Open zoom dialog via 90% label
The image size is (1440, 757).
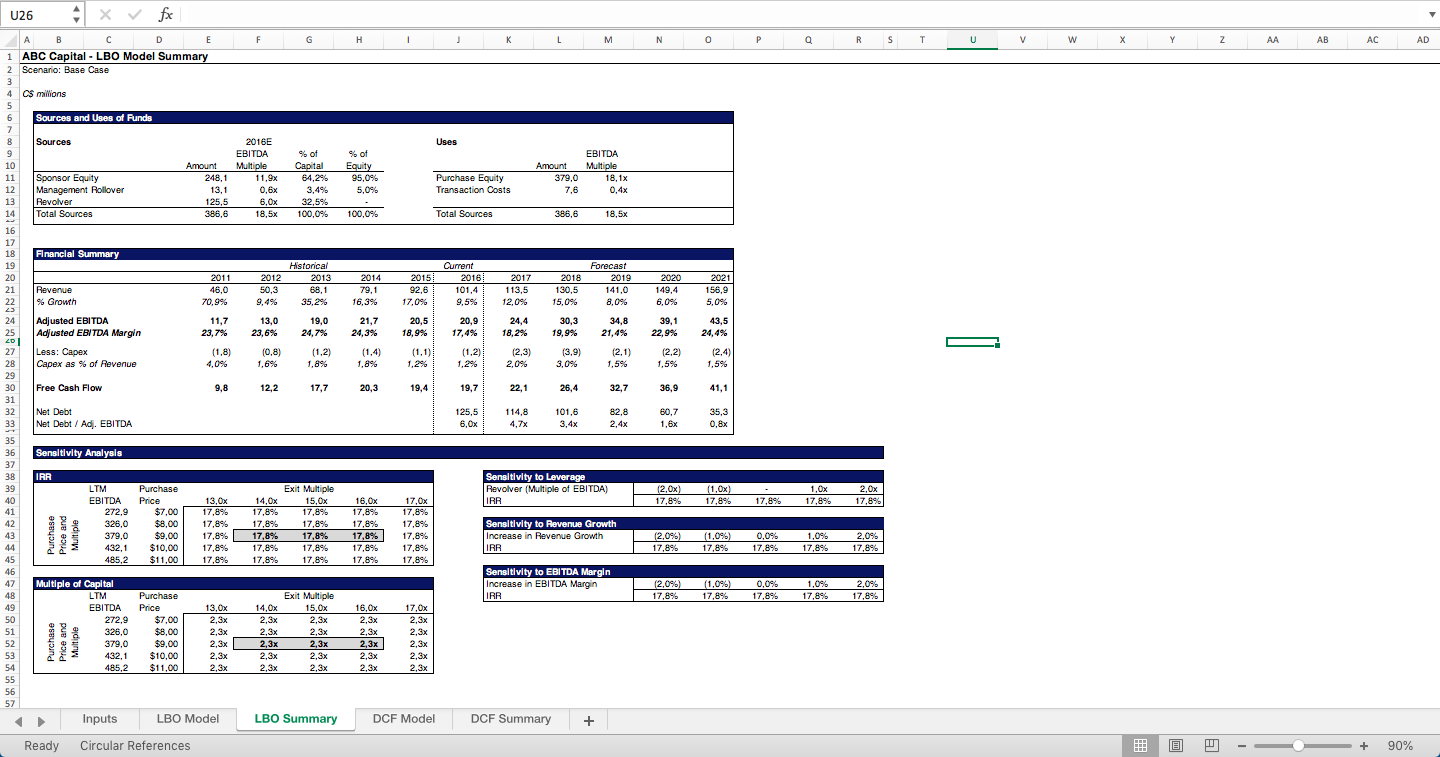click(1401, 746)
